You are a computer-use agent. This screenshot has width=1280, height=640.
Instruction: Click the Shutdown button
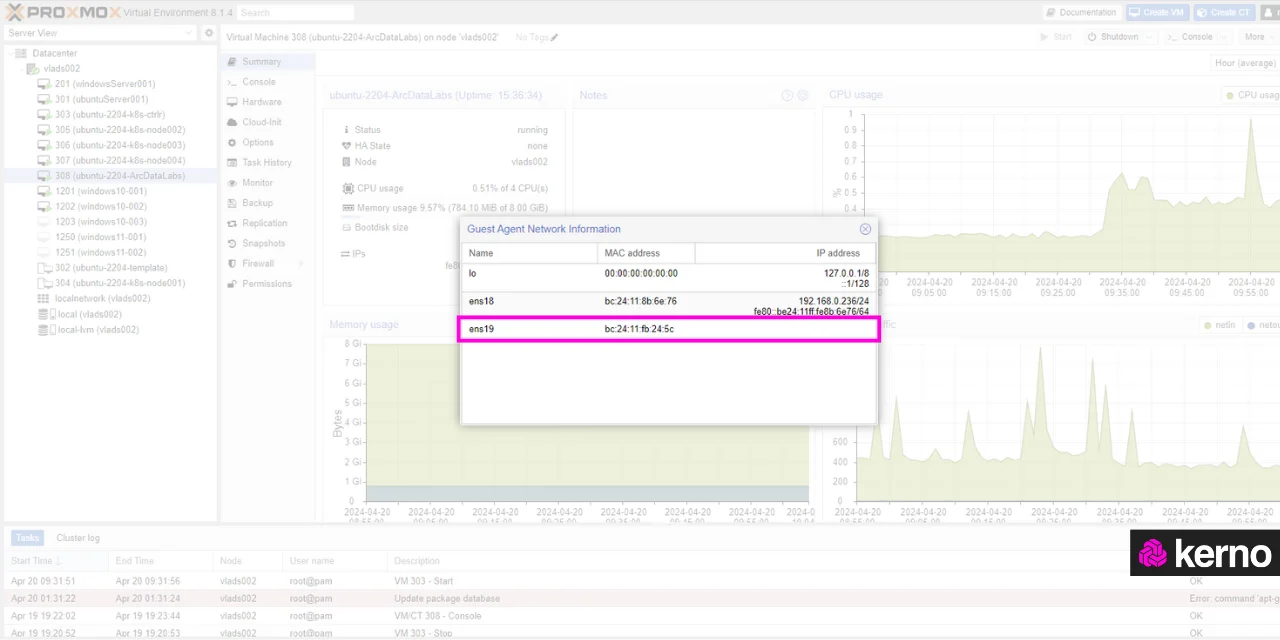[1112, 37]
